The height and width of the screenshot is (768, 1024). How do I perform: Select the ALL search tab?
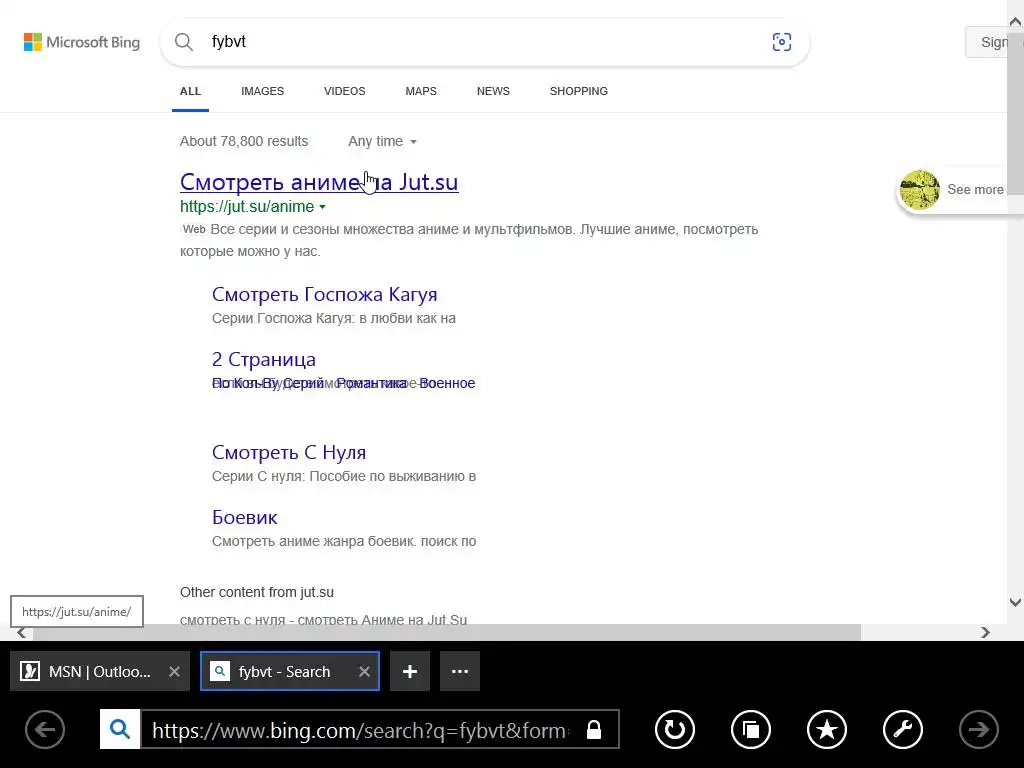click(190, 91)
